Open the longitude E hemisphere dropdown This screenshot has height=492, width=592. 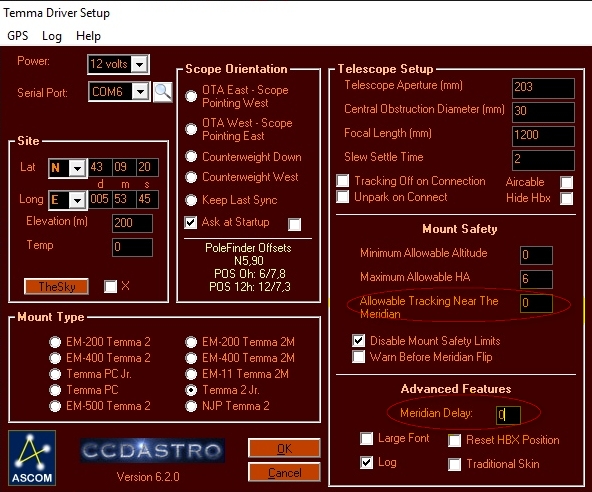(77, 200)
